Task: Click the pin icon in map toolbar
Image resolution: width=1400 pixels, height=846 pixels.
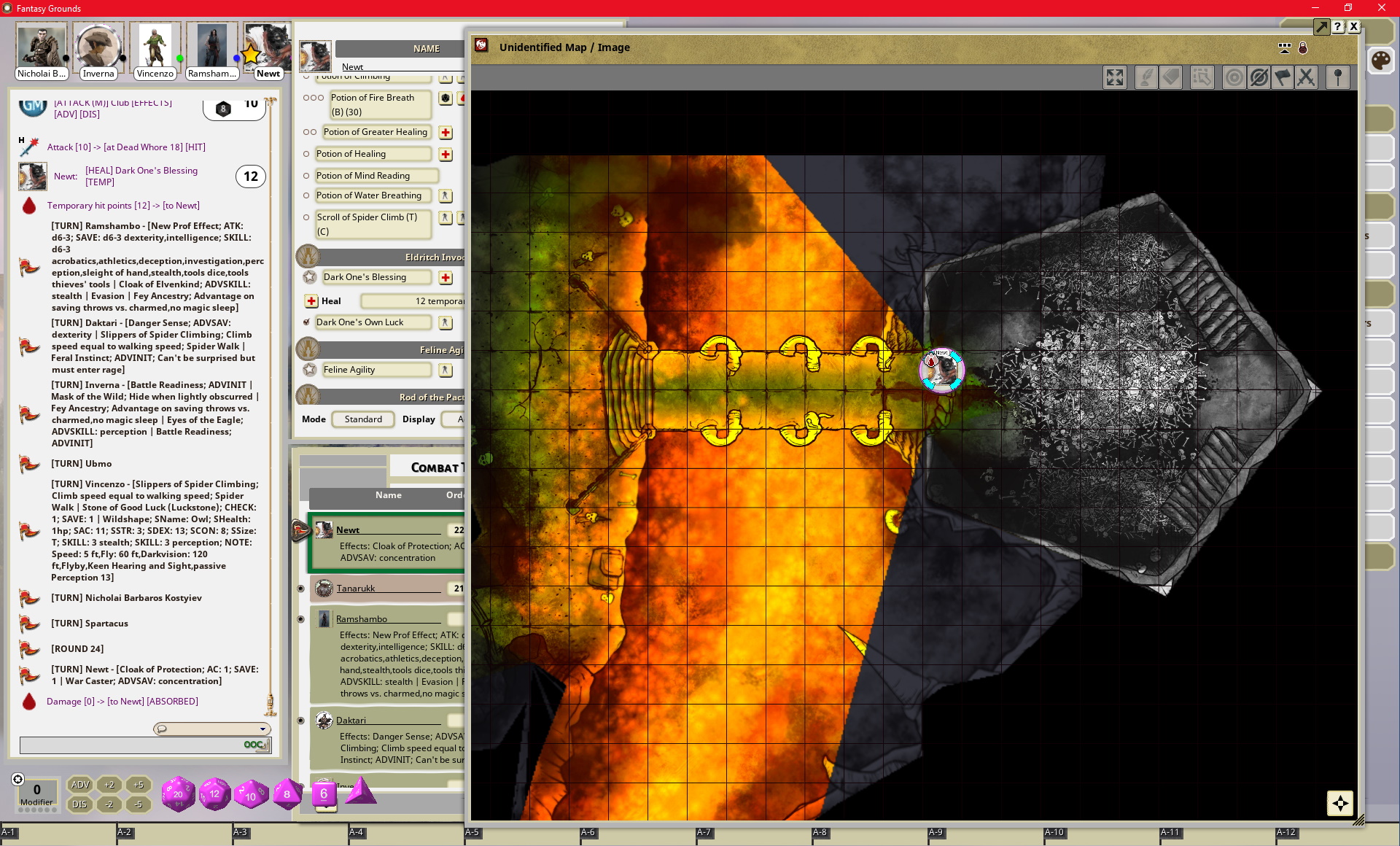Action: 1338,77
